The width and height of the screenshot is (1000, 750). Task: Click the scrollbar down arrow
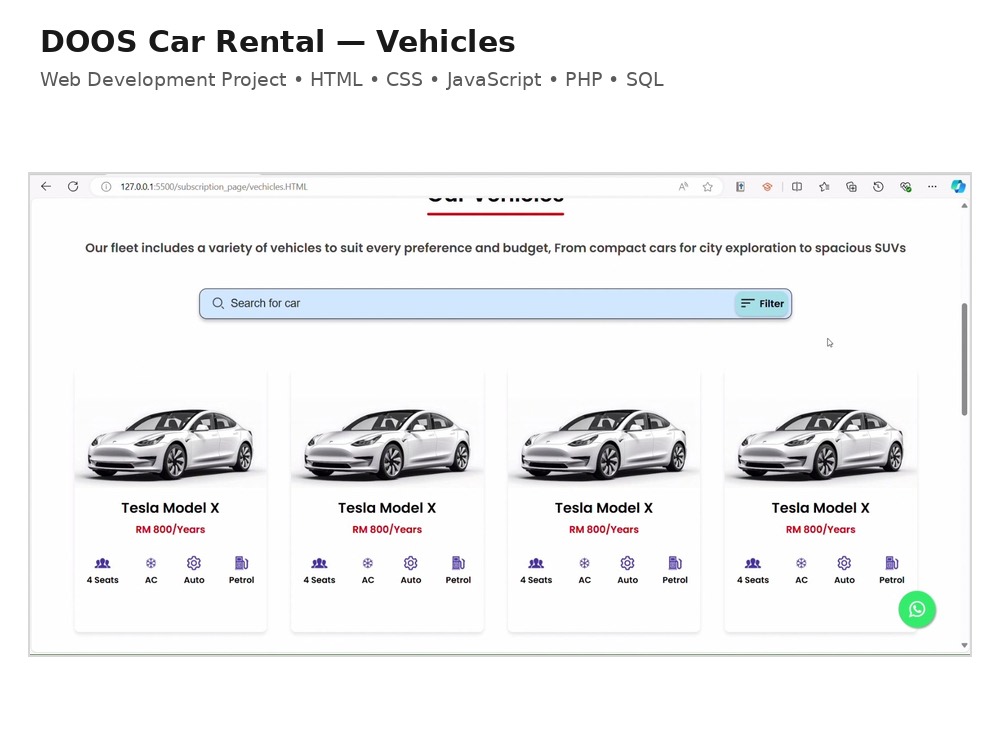click(964, 645)
